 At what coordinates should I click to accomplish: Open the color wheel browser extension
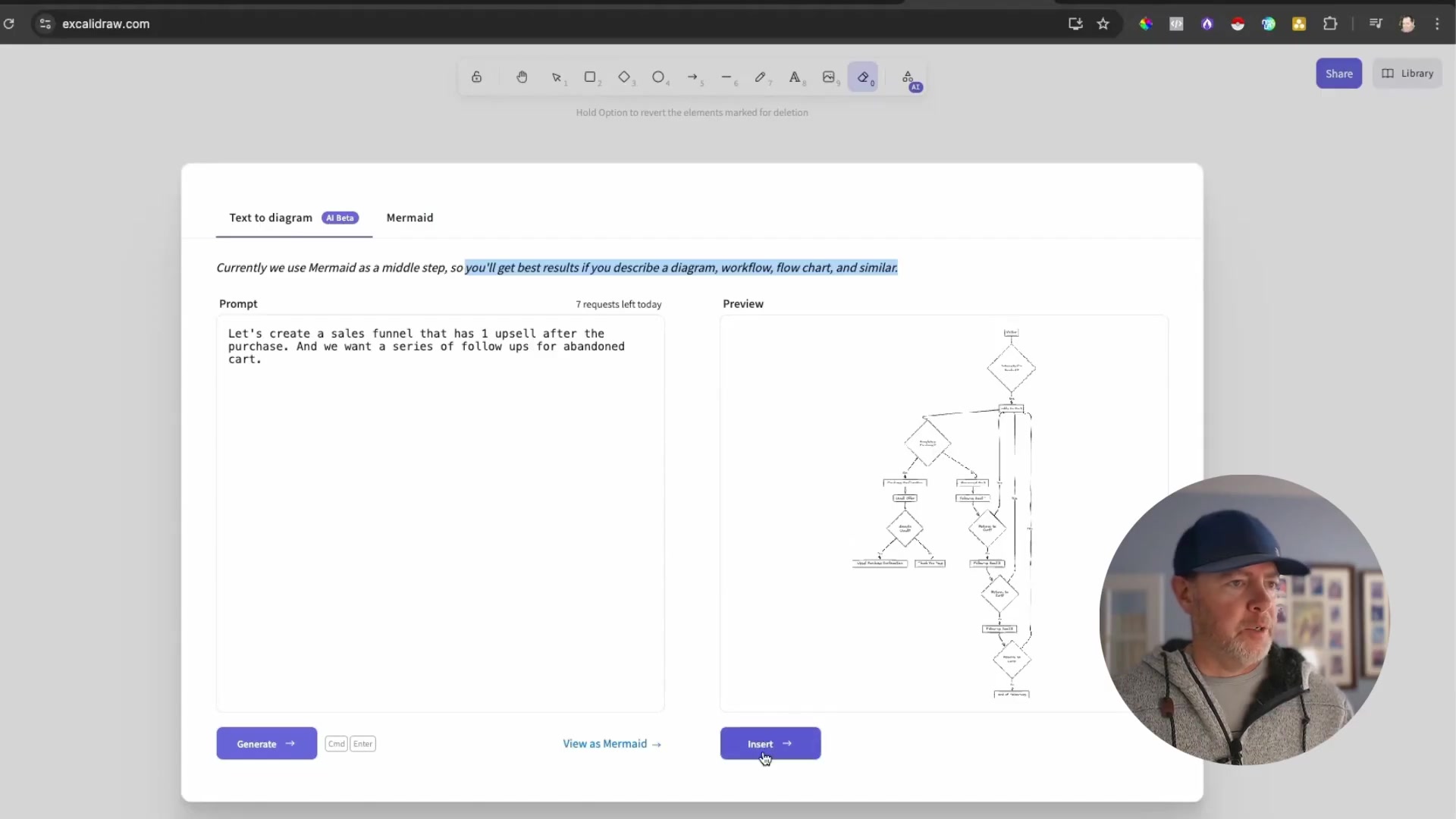pos(1146,24)
